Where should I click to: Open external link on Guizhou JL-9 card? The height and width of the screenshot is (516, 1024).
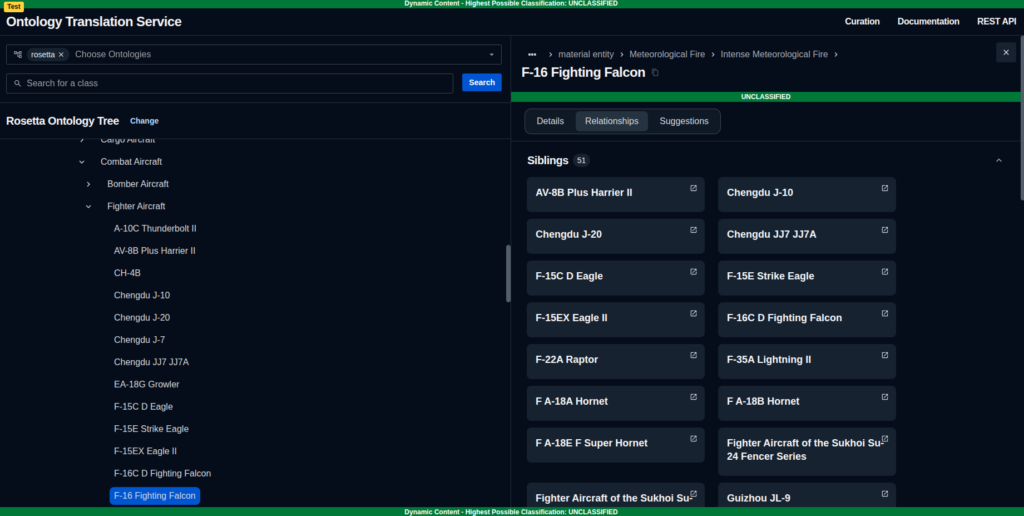885,494
